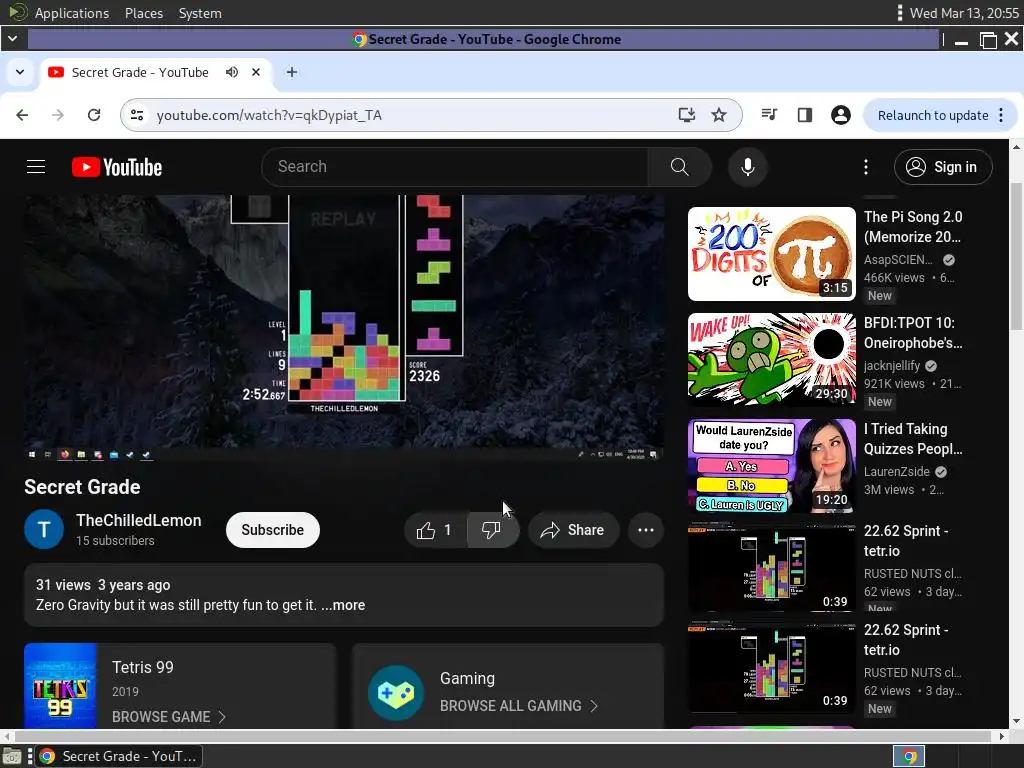Browse the Tetris 99 game page

168,717
